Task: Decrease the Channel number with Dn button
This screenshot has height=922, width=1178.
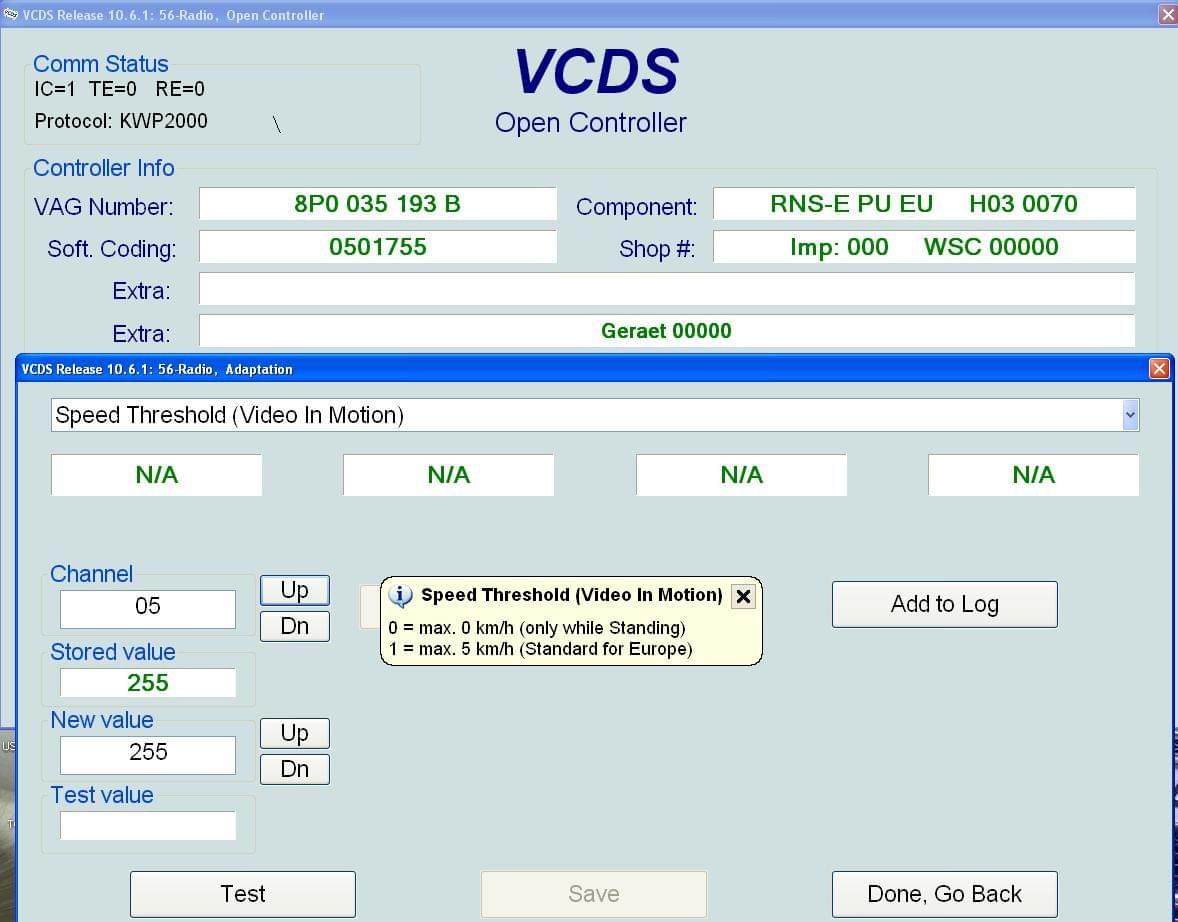Action: [x=294, y=626]
